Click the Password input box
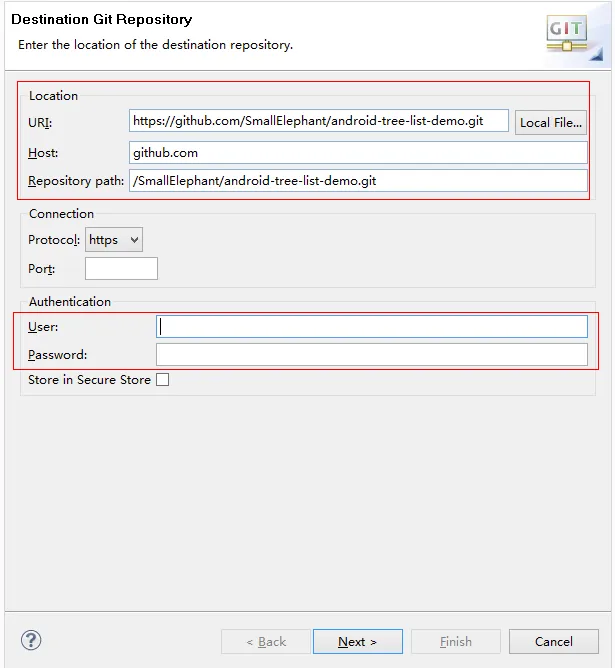Viewport: 615px width, 668px height. coord(372,355)
